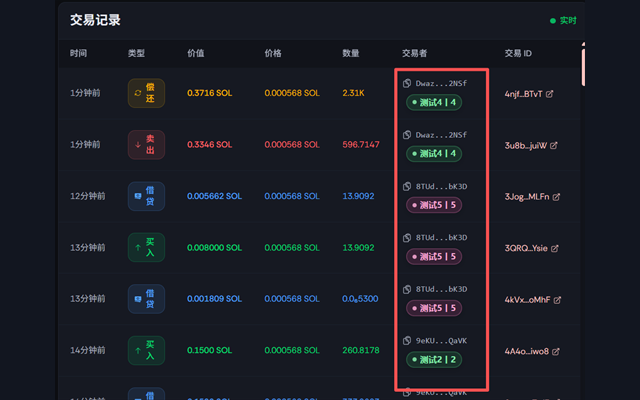Click the 交易 ID column header
640x400 pixels.
518,53
